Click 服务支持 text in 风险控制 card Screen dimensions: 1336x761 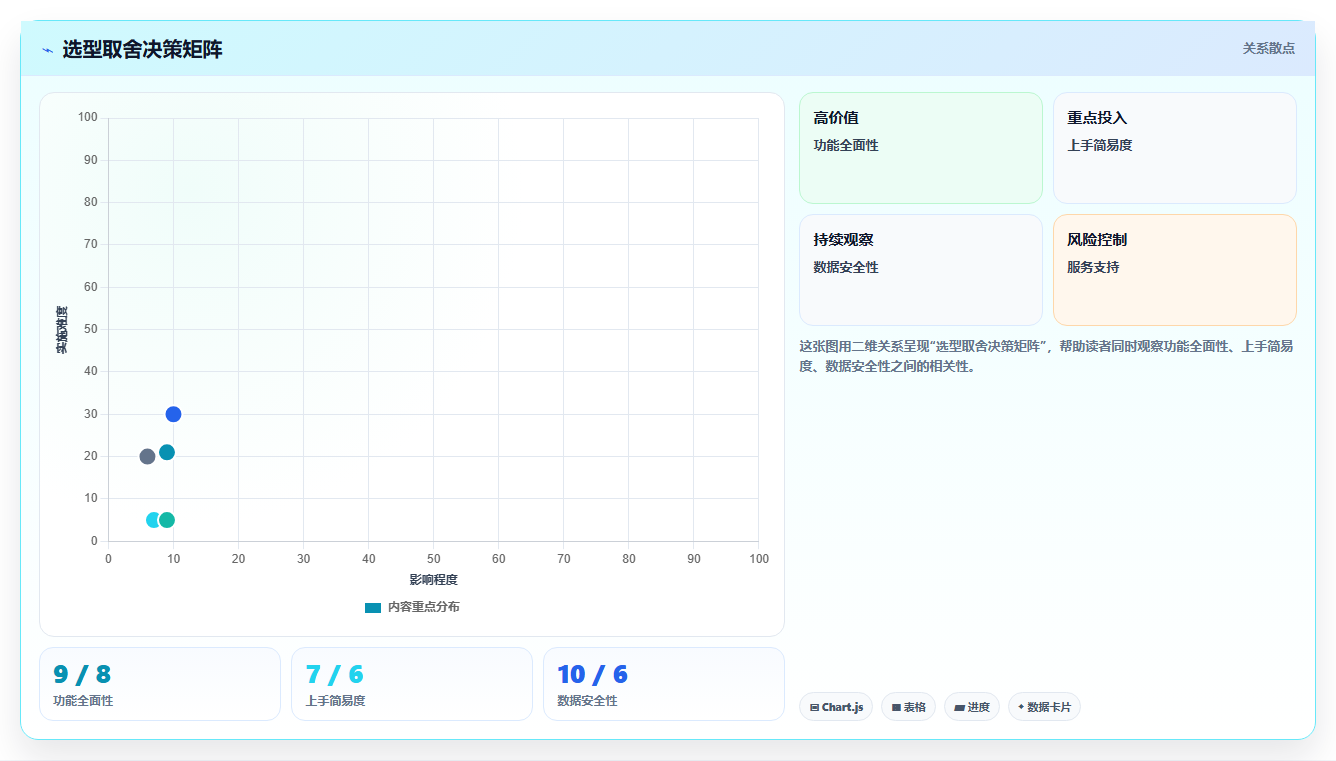(1093, 267)
